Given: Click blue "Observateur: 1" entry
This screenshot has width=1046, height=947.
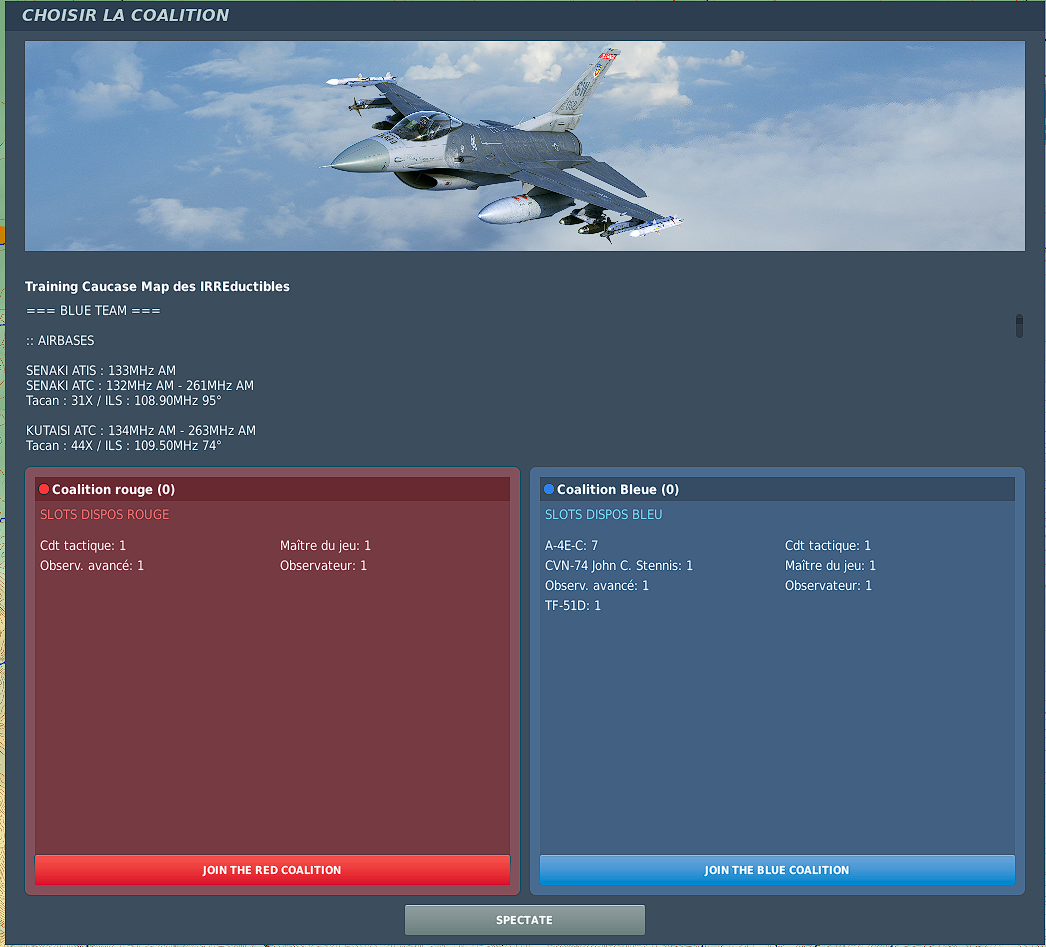Looking at the screenshot, I should click(829, 586).
